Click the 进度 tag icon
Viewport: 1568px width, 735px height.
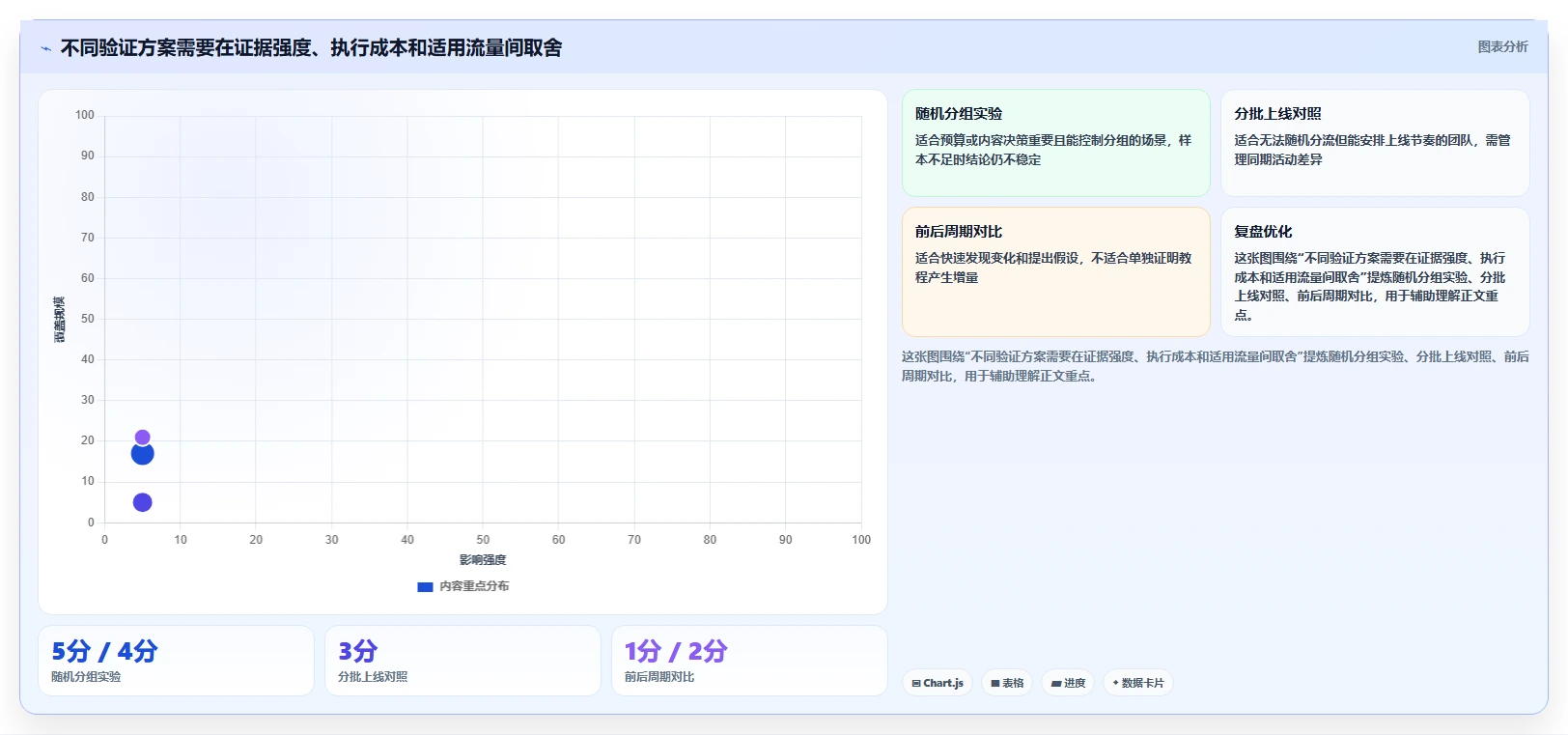[1056, 683]
